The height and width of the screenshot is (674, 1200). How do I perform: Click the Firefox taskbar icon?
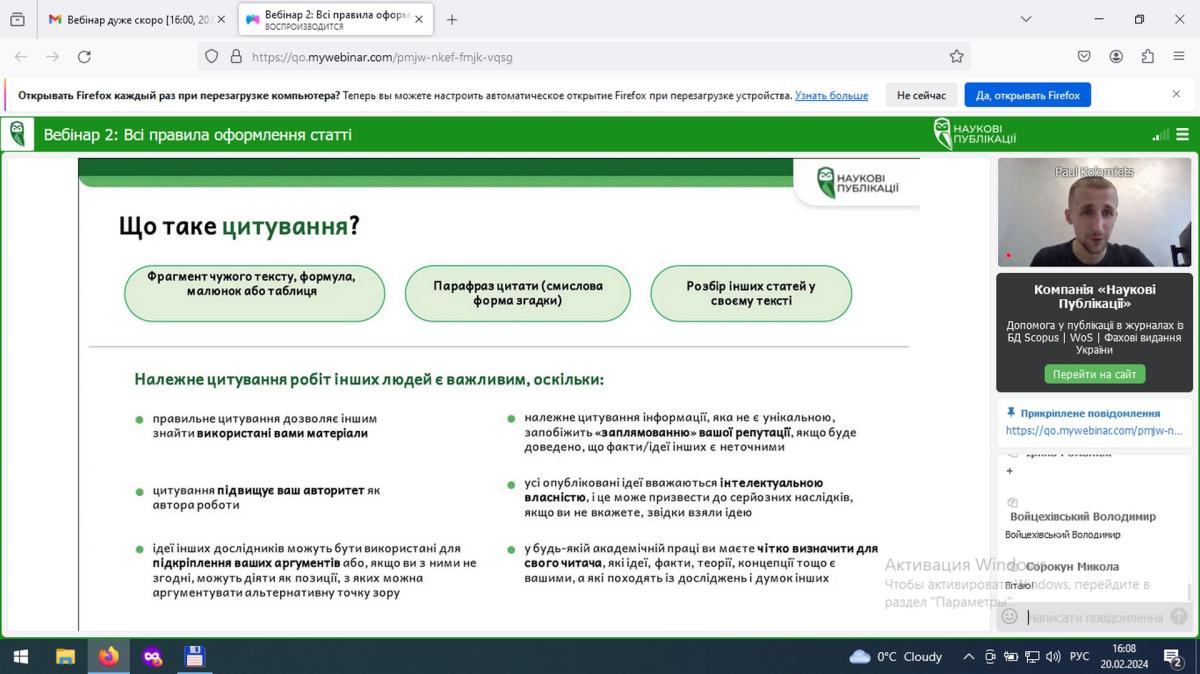point(108,656)
